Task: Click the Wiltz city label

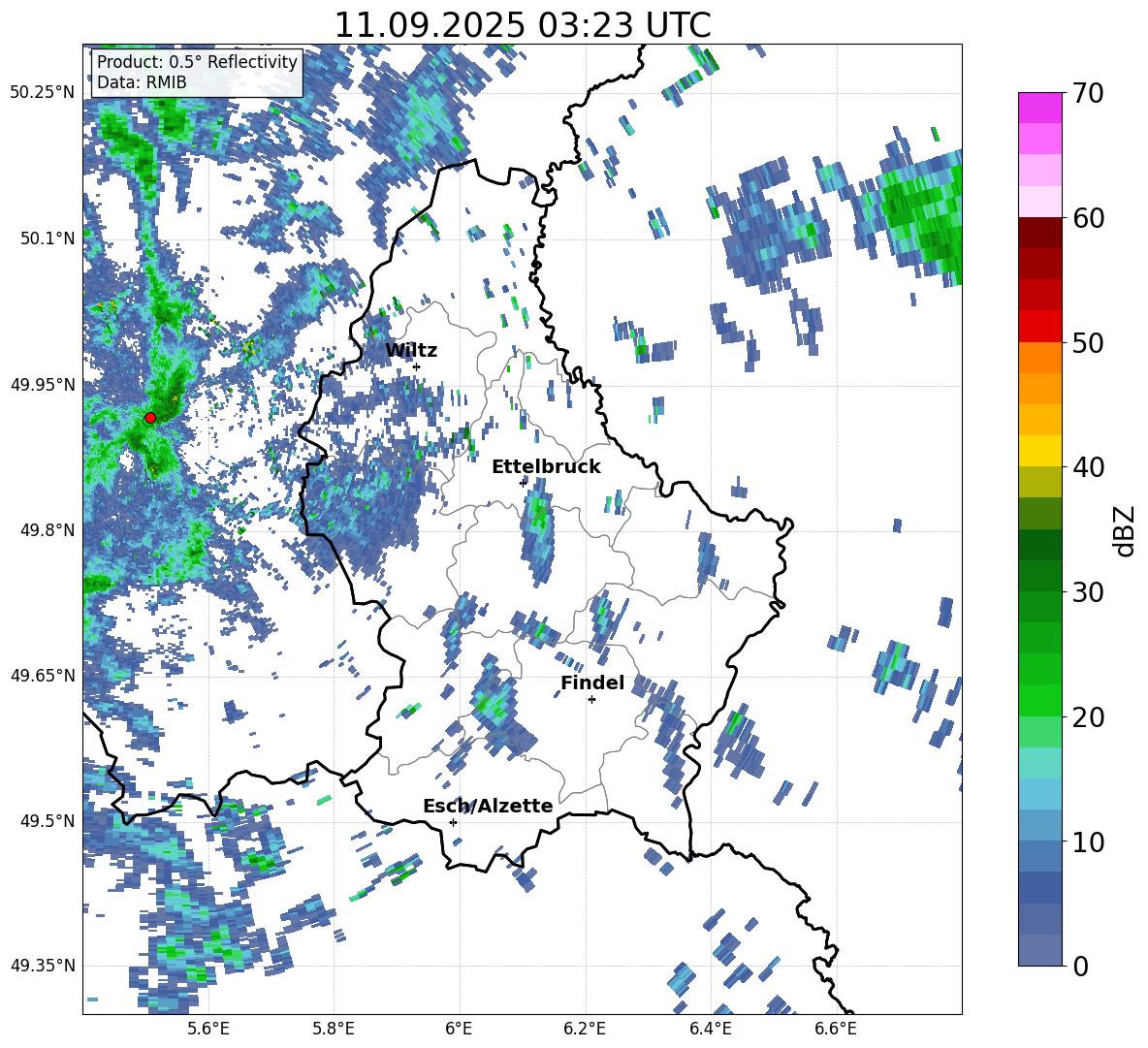Action: pyautogui.click(x=411, y=351)
